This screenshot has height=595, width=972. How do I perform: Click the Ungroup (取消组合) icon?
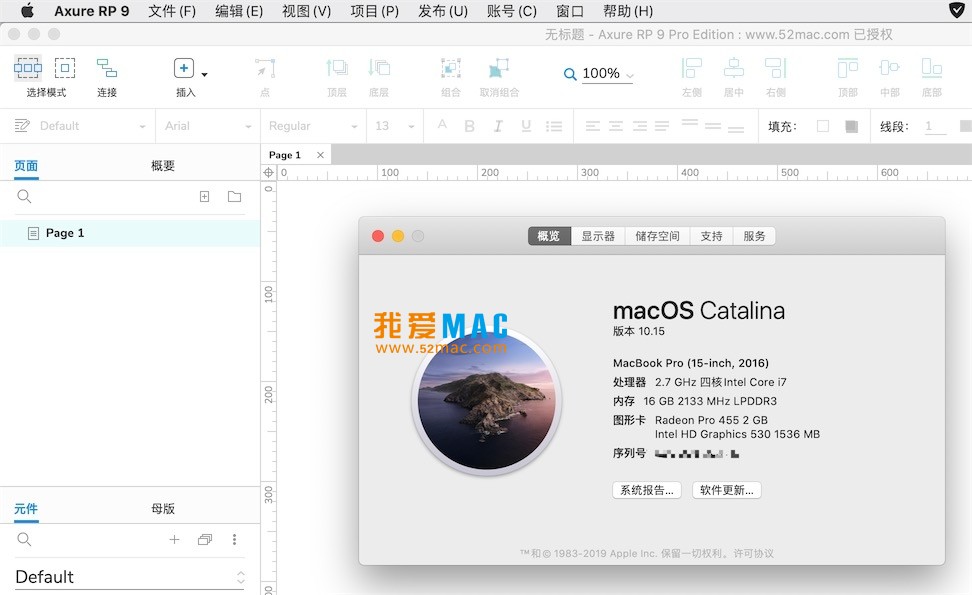click(498, 68)
